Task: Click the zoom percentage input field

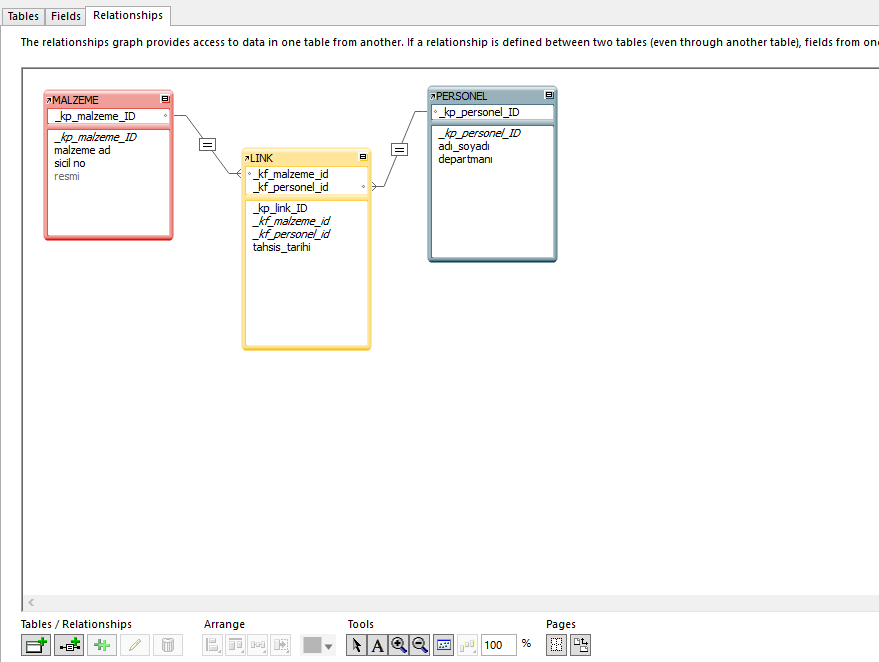Action: coord(498,645)
